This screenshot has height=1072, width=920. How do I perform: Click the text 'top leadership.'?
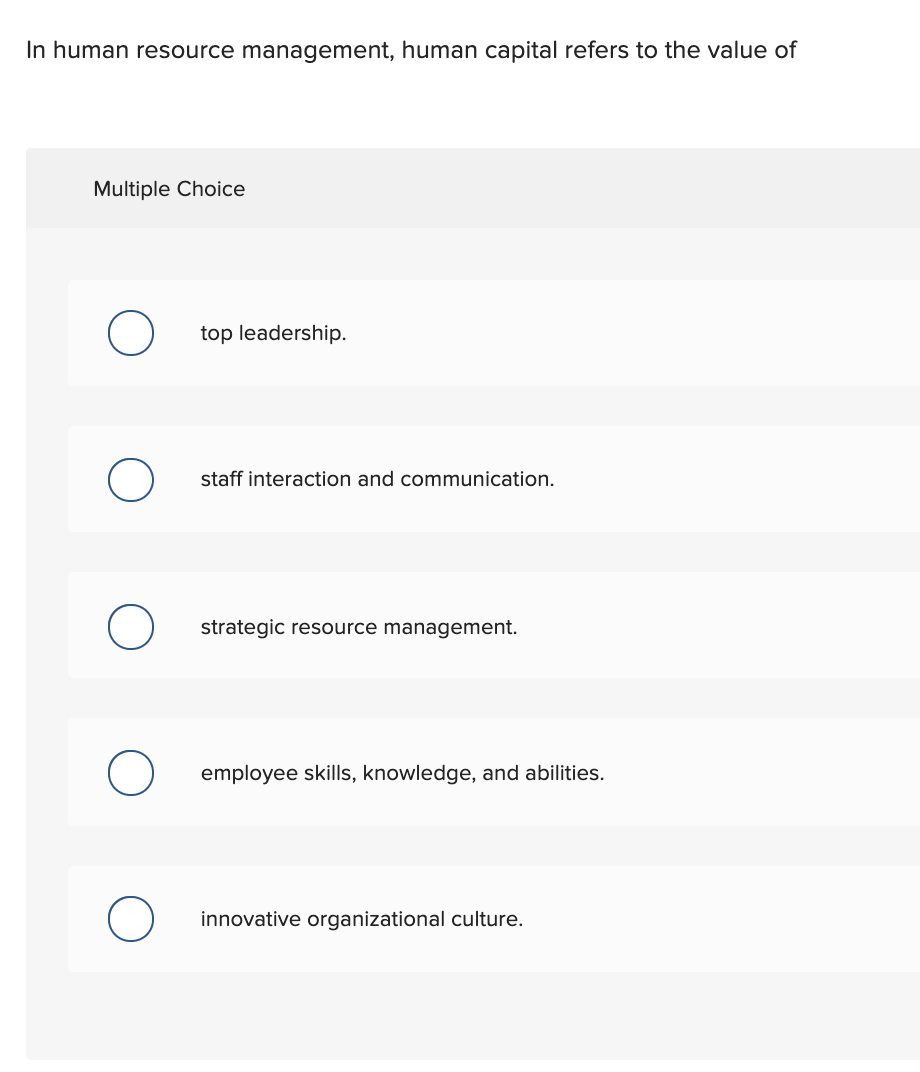273,333
